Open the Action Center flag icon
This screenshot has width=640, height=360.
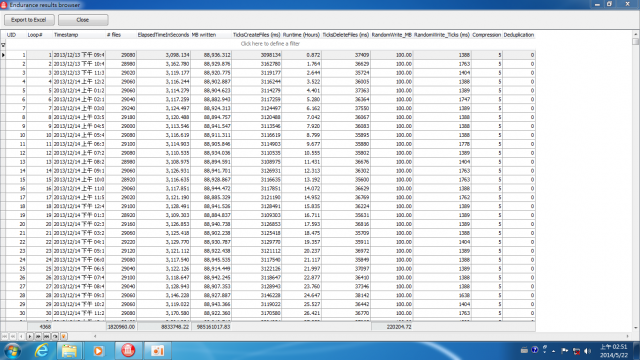click(564, 351)
